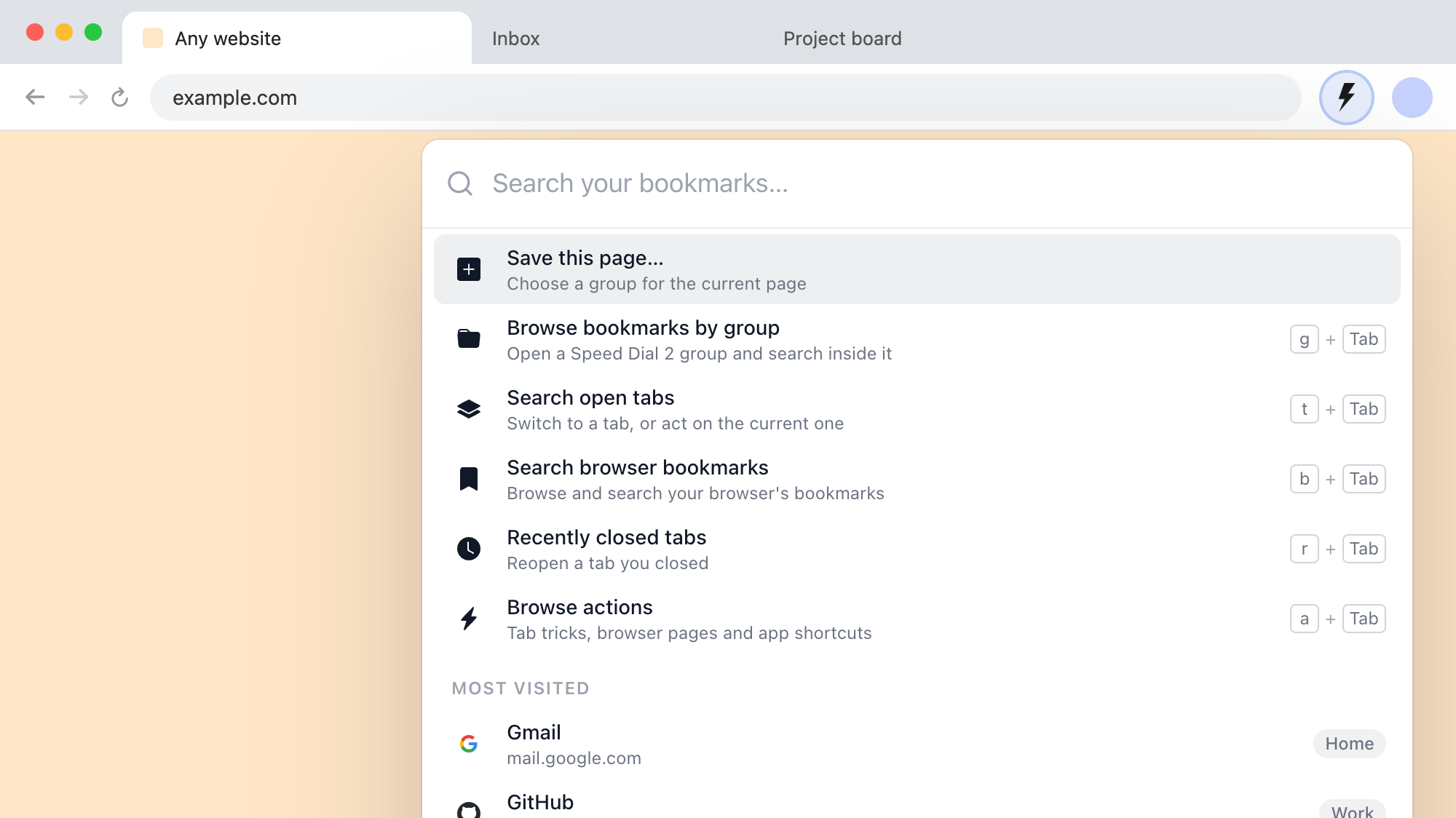Click the plus icon on Save this page
Viewport: 1456px width, 818px height.
[x=469, y=269]
